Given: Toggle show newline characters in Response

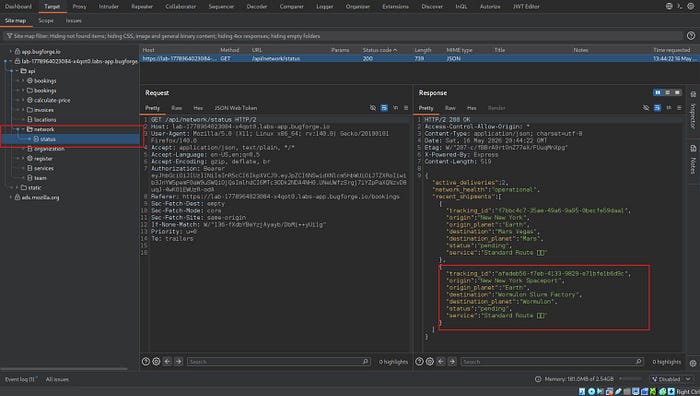Looking at the screenshot, I should click(x=668, y=108).
